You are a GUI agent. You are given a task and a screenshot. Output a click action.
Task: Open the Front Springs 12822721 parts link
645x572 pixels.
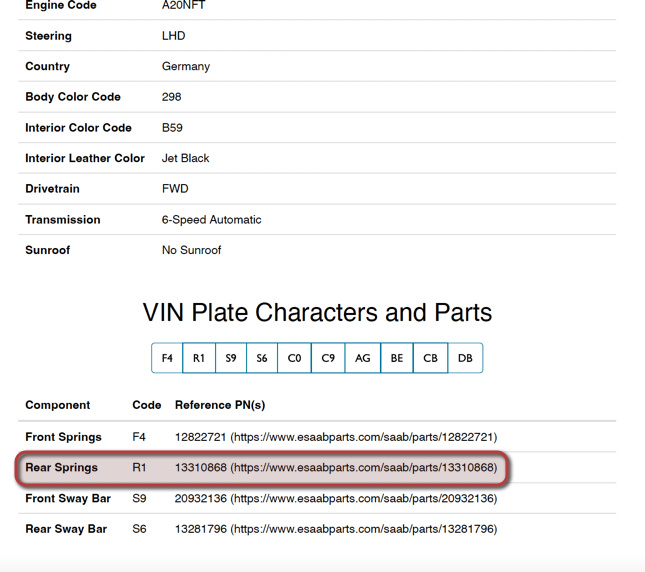[364, 437]
